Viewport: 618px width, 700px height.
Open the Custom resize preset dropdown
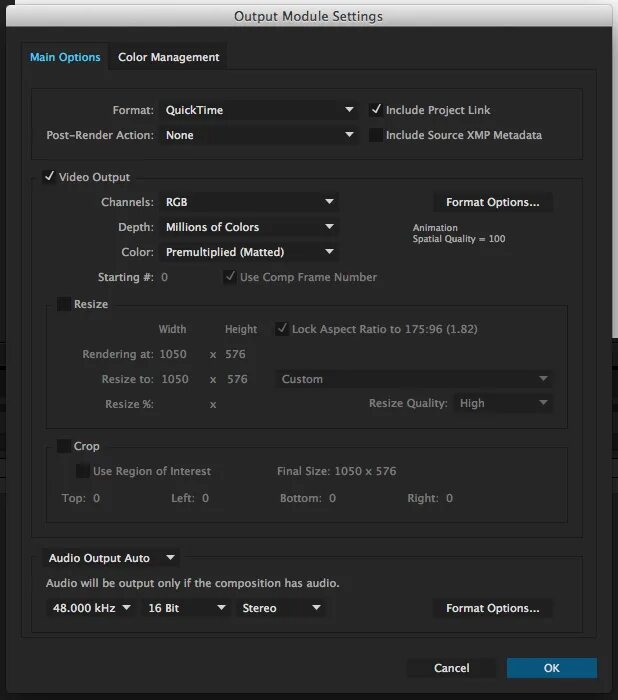[414, 379]
